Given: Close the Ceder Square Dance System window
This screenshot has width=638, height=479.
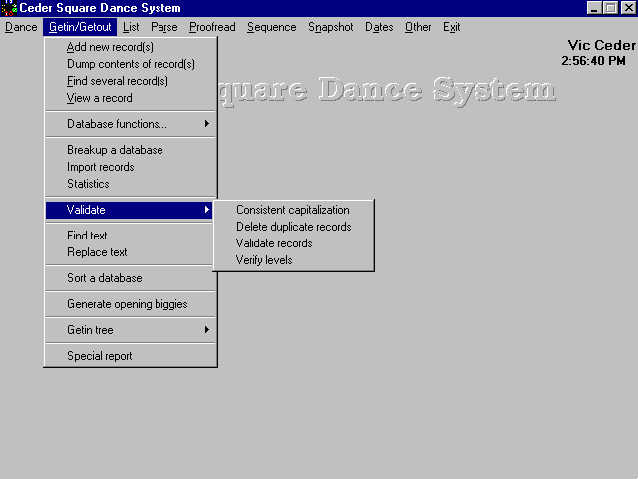Looking at the screenshot, I should click(628, 8).
